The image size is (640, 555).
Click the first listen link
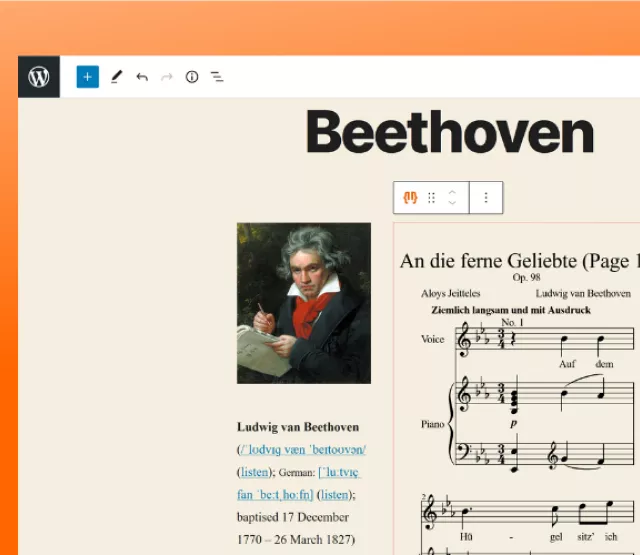coord(254,472)
